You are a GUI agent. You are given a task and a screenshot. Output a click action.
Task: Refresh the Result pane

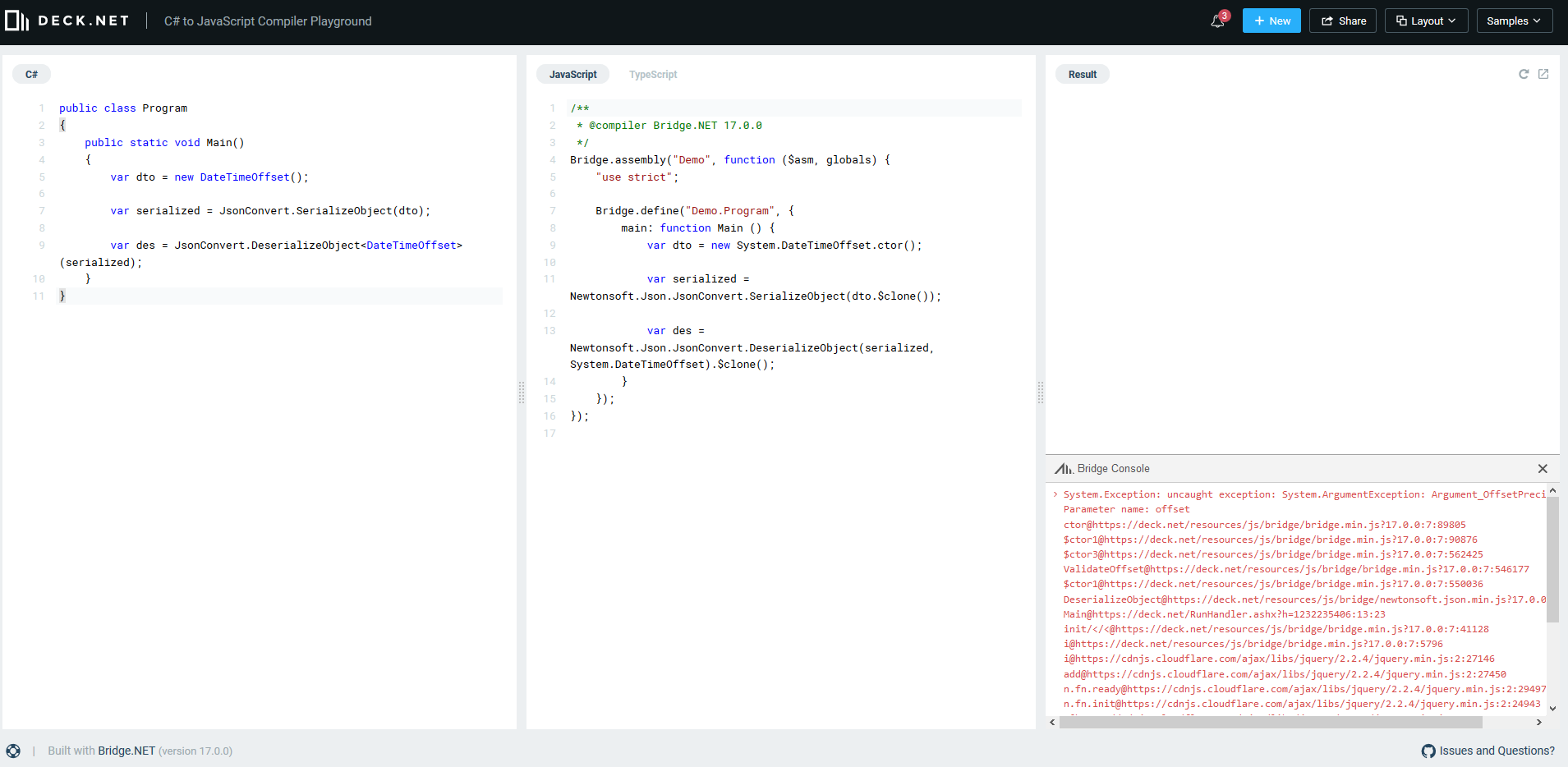point(1524,74)
